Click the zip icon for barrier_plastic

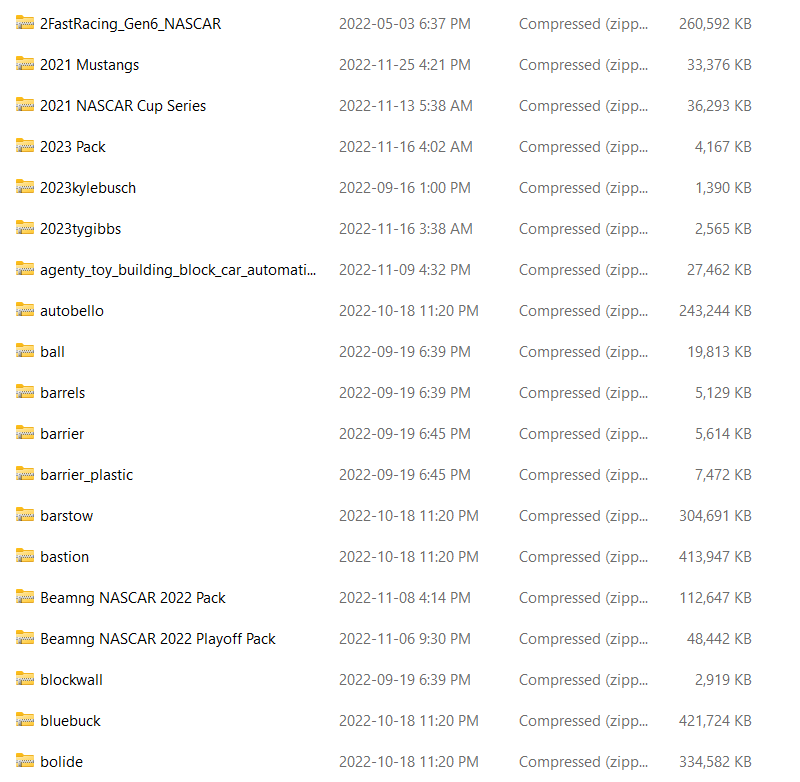(24, 474)
